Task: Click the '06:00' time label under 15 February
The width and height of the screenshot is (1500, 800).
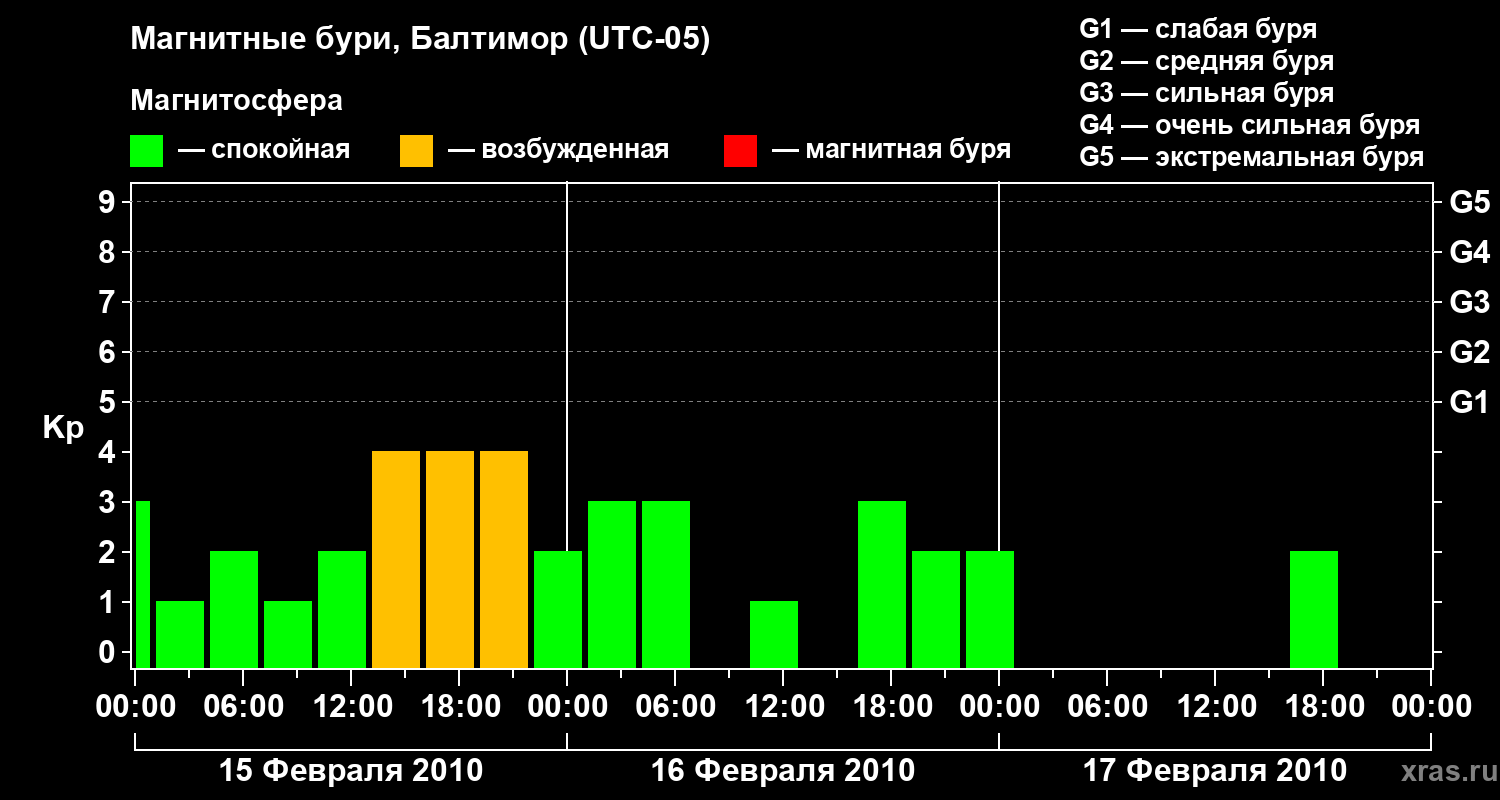Action: tap(243, 707)
